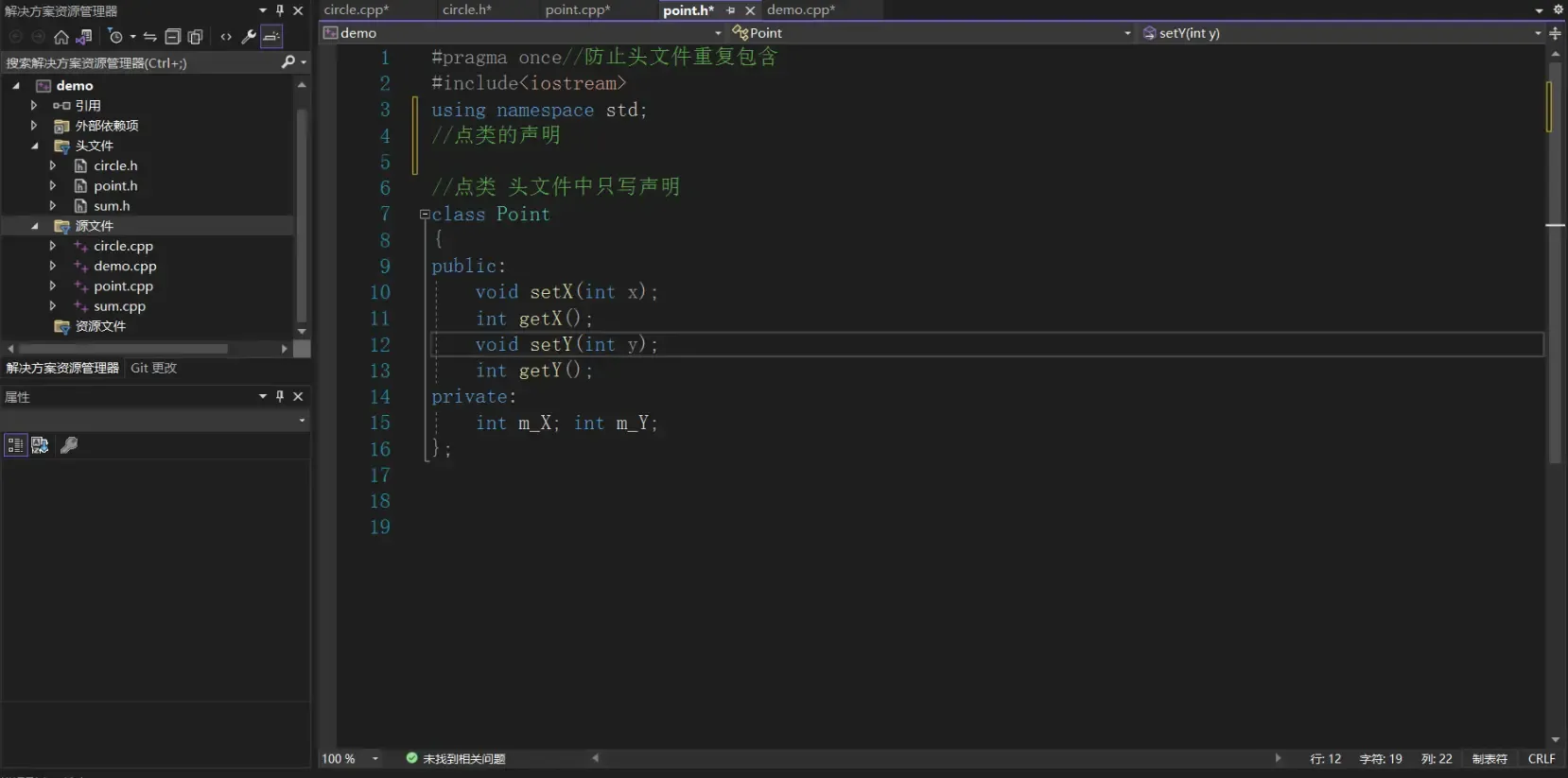This screenshot has width=1568, height=778.
Task: Collapse the demo project node
Action: tap(16, 86)
